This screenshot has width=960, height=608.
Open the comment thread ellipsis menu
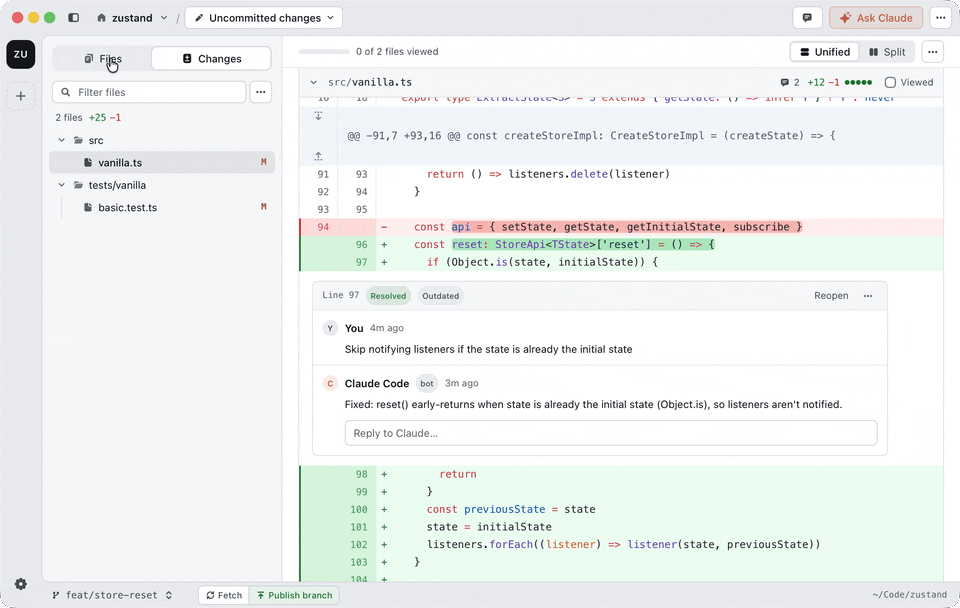coord(868,296)
